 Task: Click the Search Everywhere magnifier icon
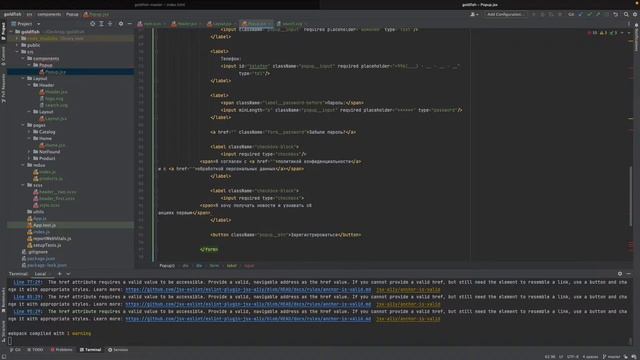(x=626, y=14)
